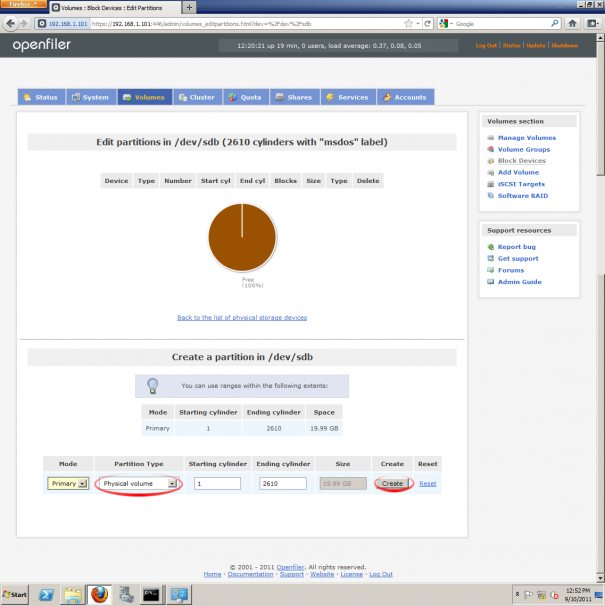Switch to the Volumes tab
The width and height of the screenshot is (605, 606).
click(145, 97)
